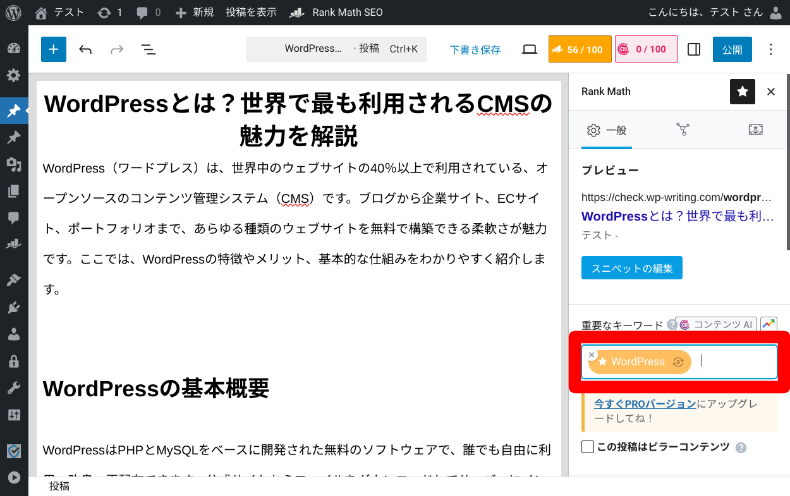
Task: Toggle the settings sidebar panel icon
Action: [693, 49]
